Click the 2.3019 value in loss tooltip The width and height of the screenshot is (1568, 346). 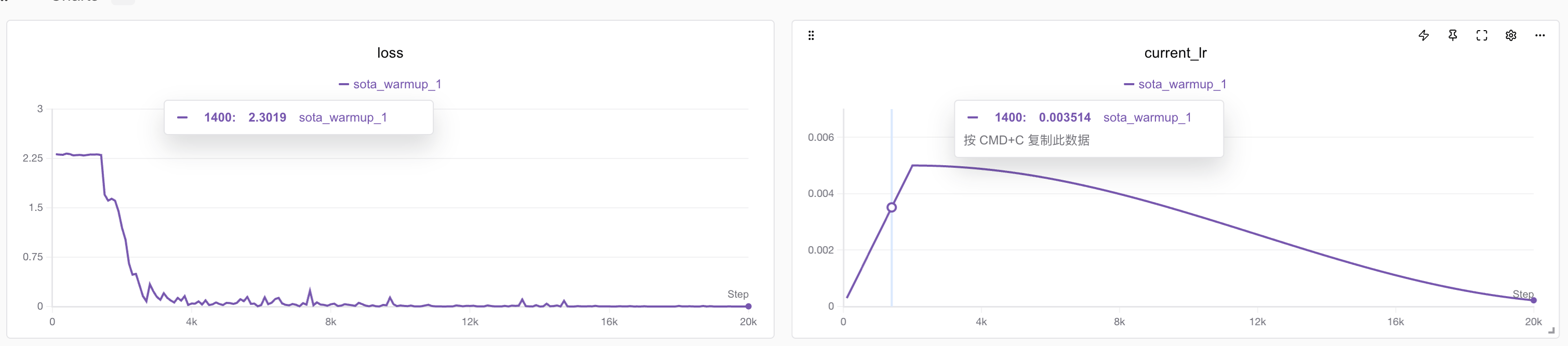click(x=267, y=117)
